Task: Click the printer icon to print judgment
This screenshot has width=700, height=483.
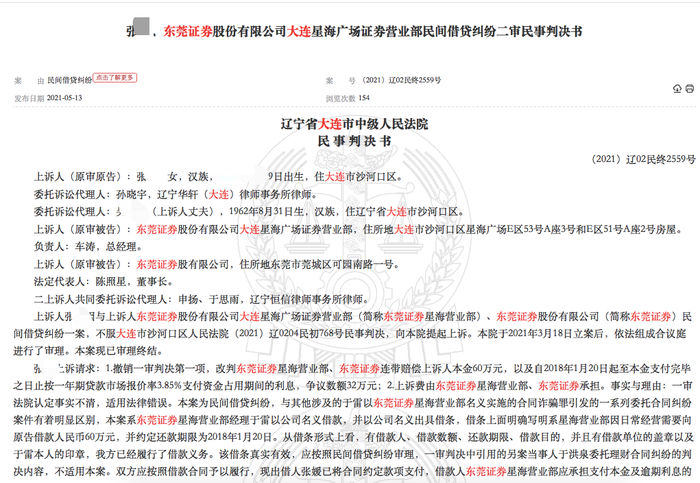Action: 690,89
